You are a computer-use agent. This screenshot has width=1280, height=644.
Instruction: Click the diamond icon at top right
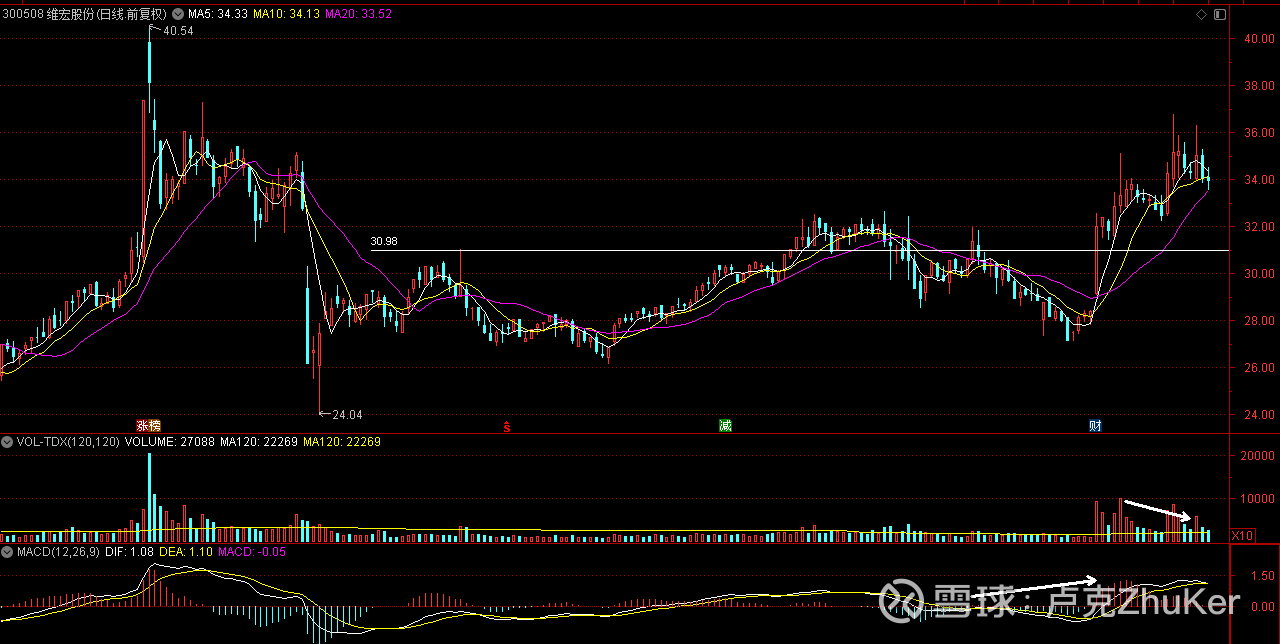[x=1201, y=14]
